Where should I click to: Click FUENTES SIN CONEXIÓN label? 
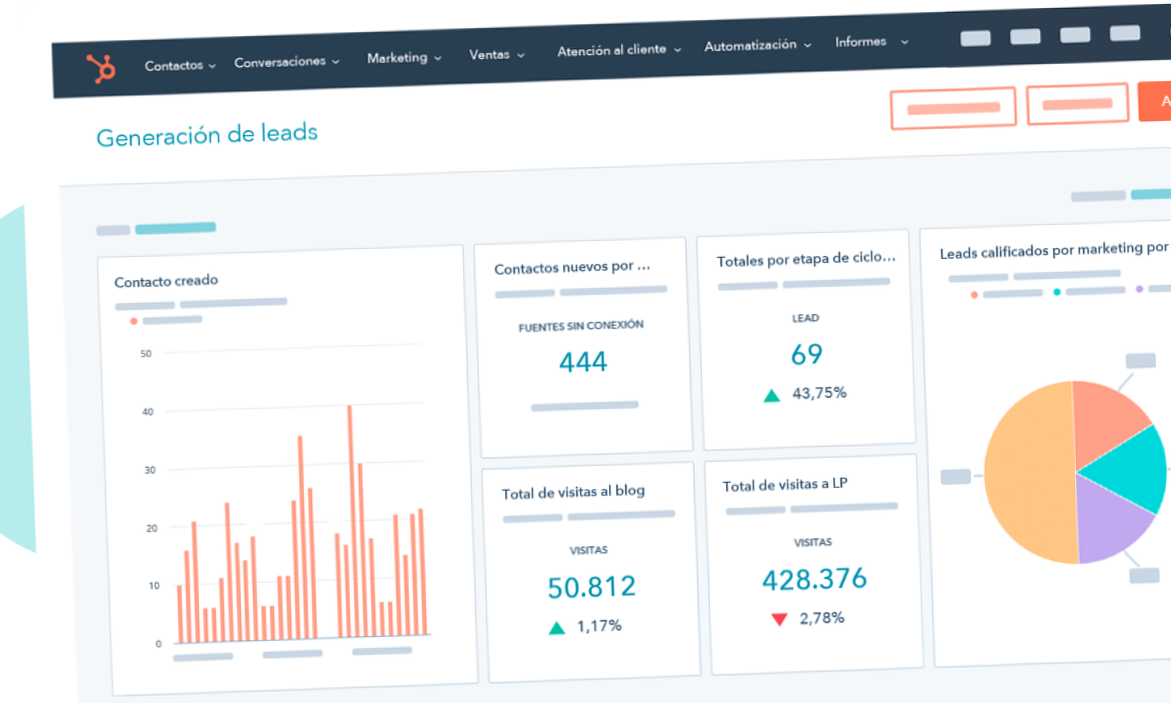[581, 326]
